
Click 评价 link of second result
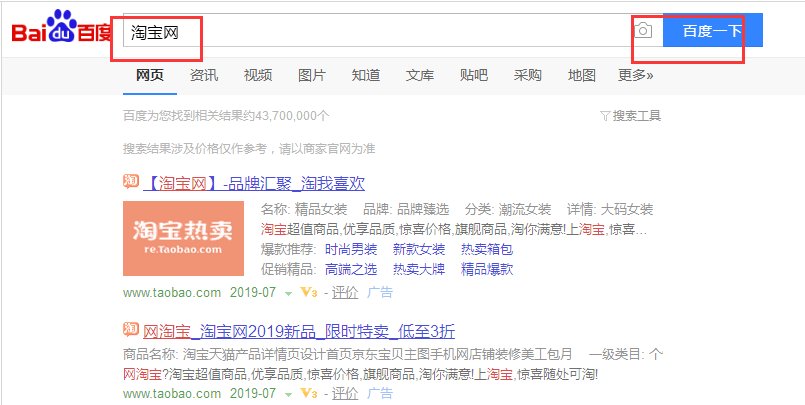(345, 393)
